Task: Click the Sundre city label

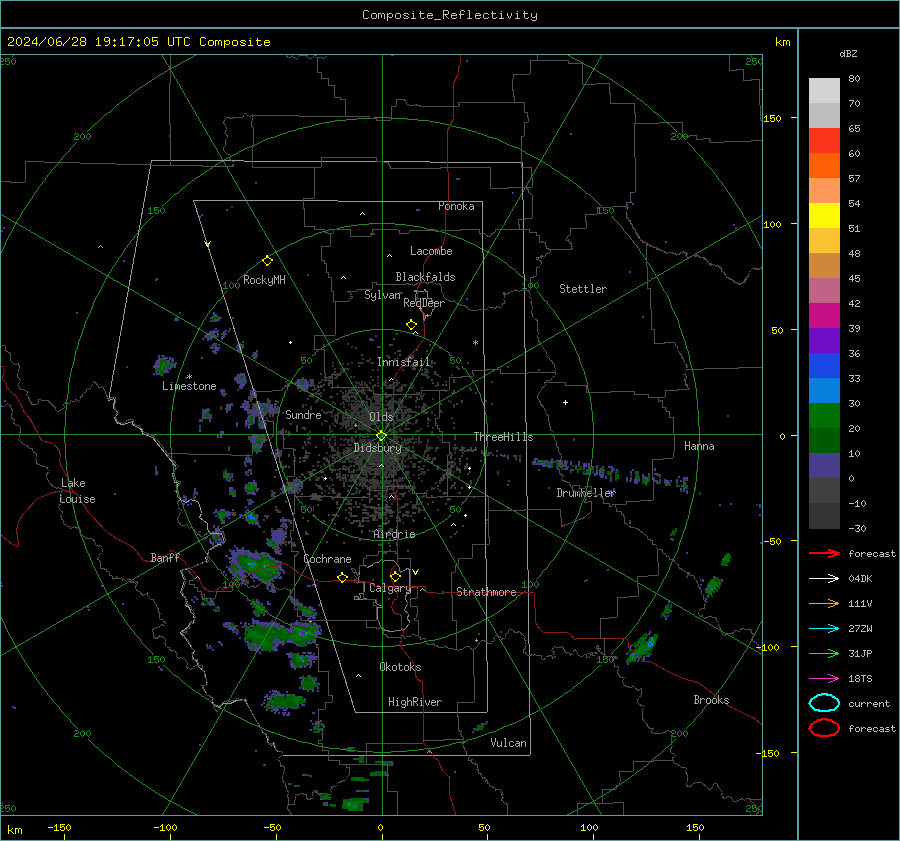Action: tap(304, 414)
